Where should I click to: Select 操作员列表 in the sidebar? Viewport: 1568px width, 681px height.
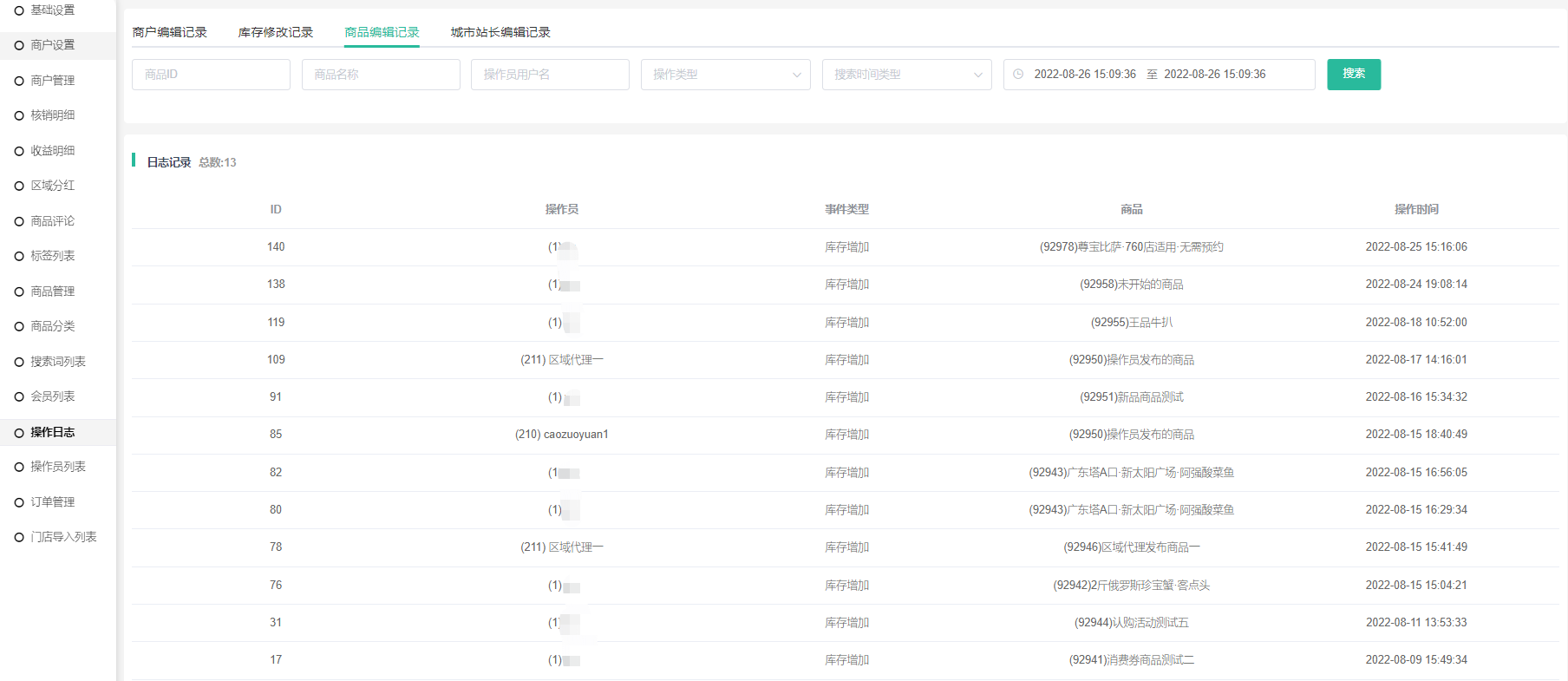pyautogui.click(x=58, y=467)
